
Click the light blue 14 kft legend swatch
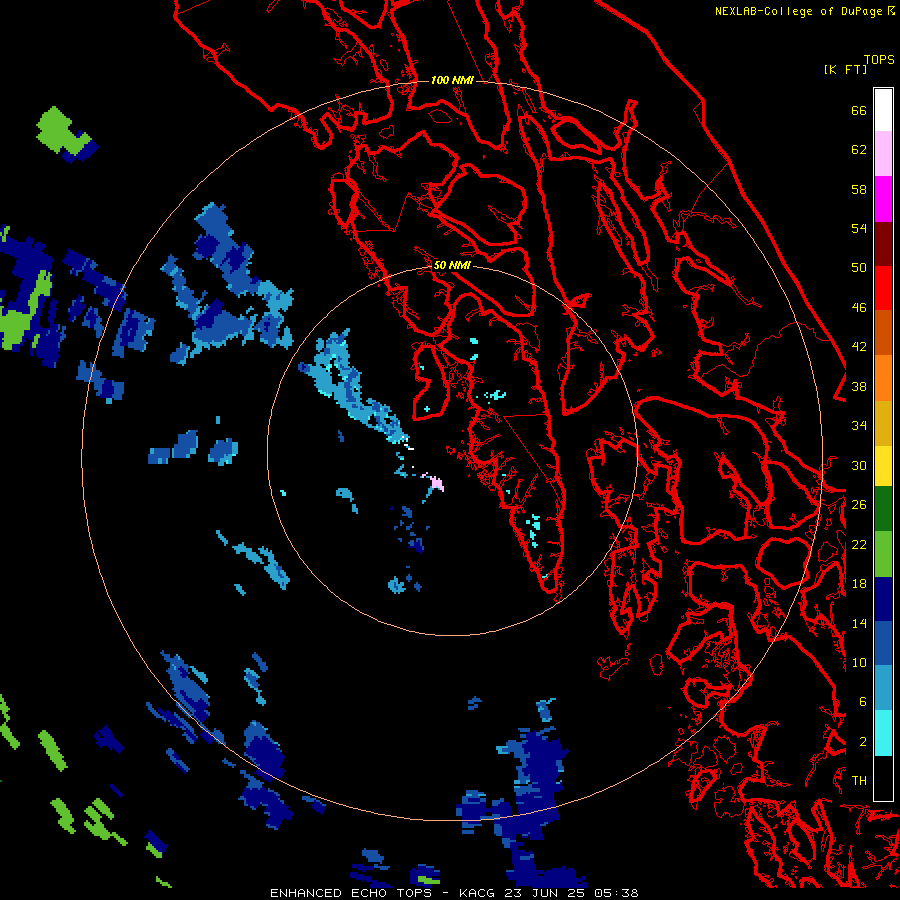pyautogui.click(x=883, y=688)
